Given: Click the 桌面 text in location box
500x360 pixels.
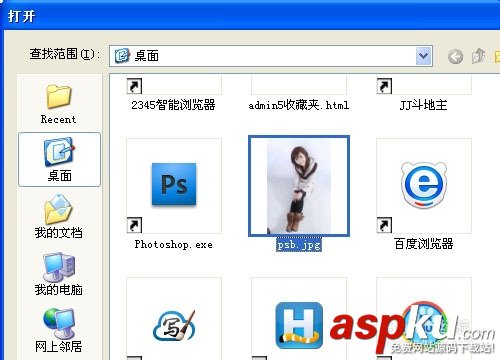Looking at the screenshot, I should 147,56.
